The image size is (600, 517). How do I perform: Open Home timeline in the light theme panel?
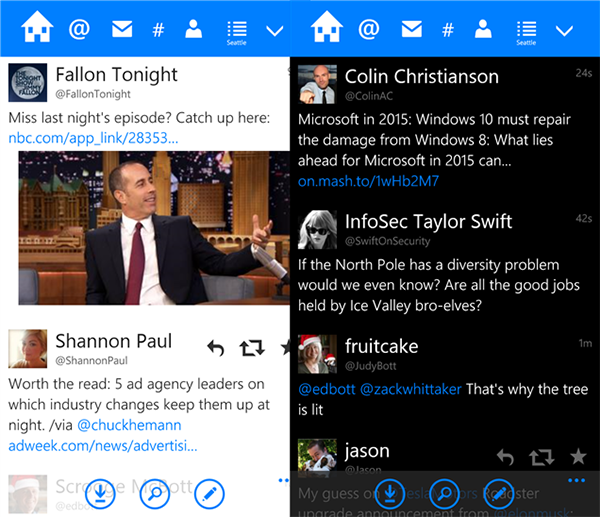pyautogui.click(x=37, y=27)
